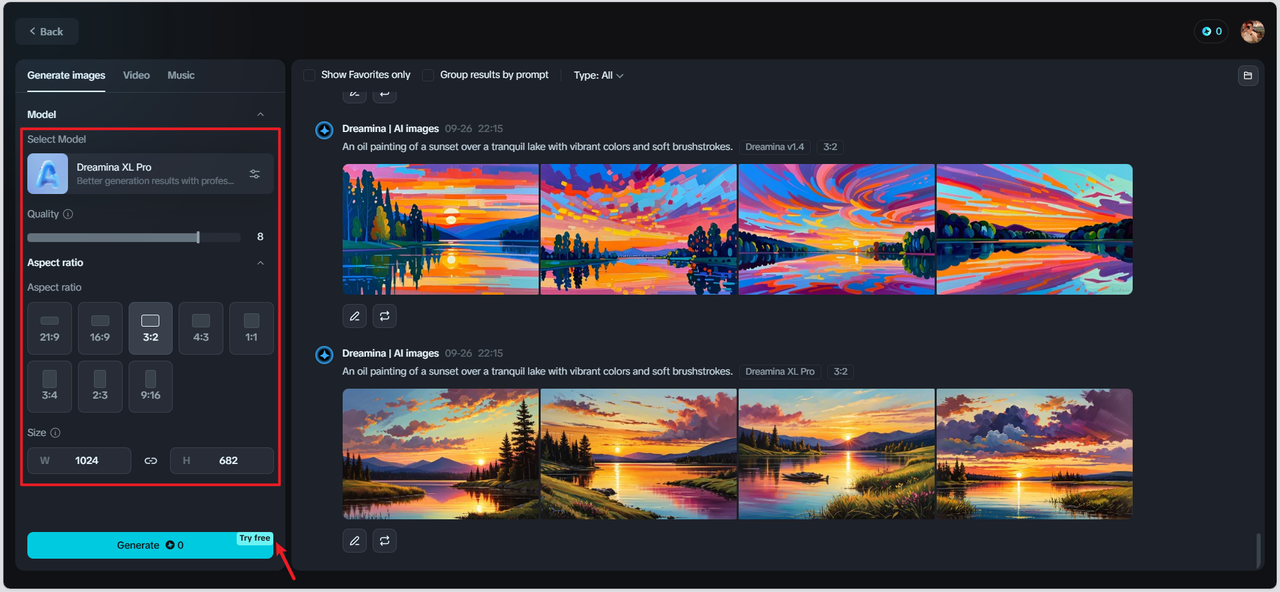
Task: Open third XL Pro boat on lake image
Action: (x=836, y=454)
